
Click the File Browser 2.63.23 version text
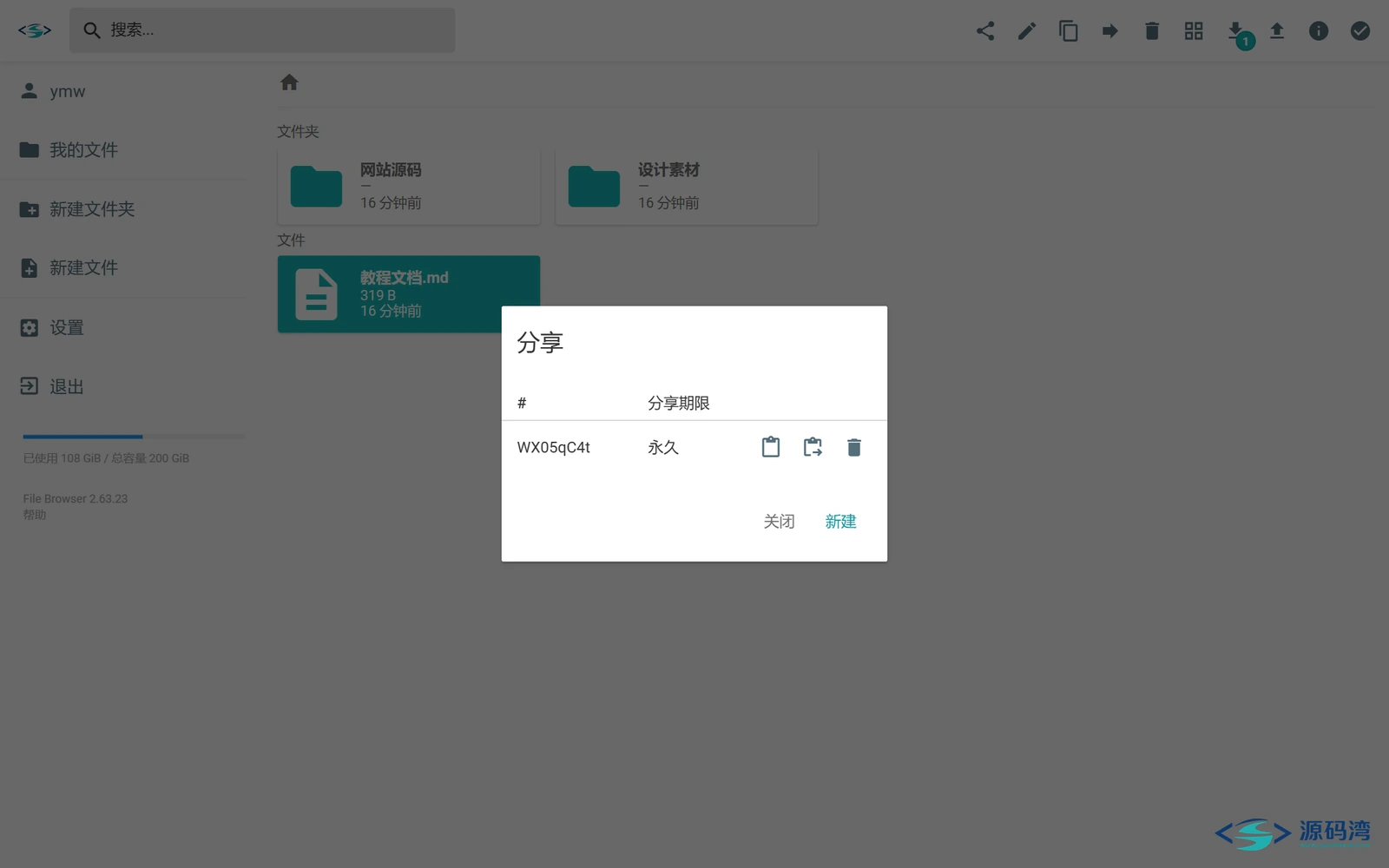[76, 499]
